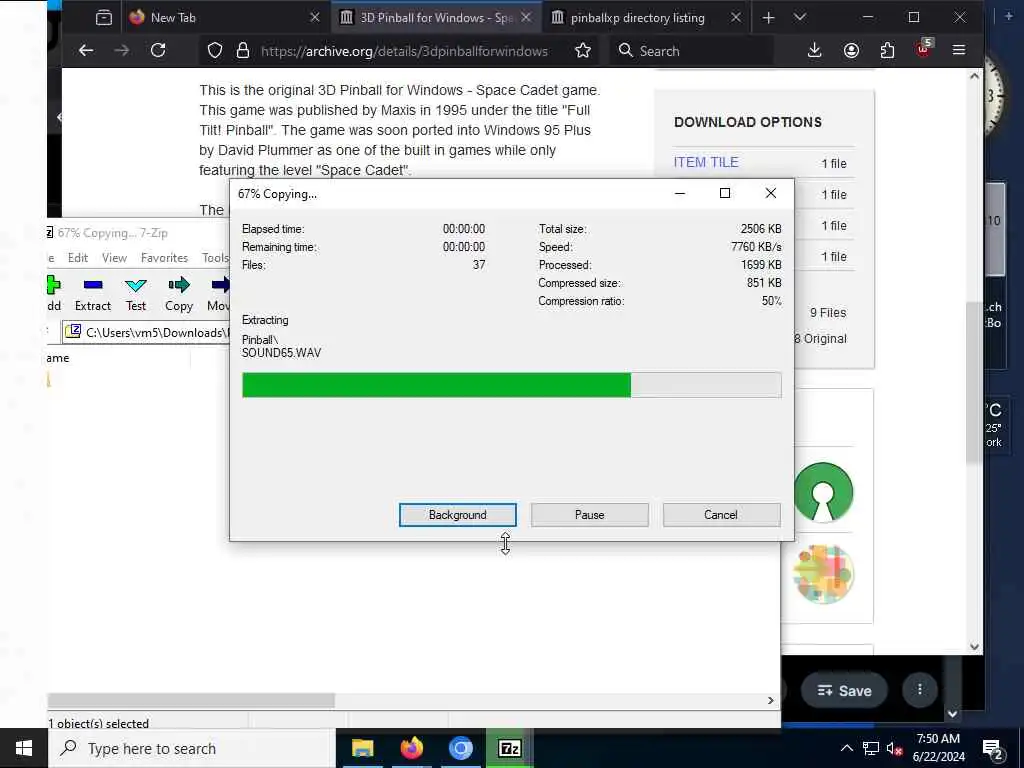The height and width of the screenshot is (768, 1024).
Task: Click the Firefox View icon left of tabs
Action: click(104, 18)
